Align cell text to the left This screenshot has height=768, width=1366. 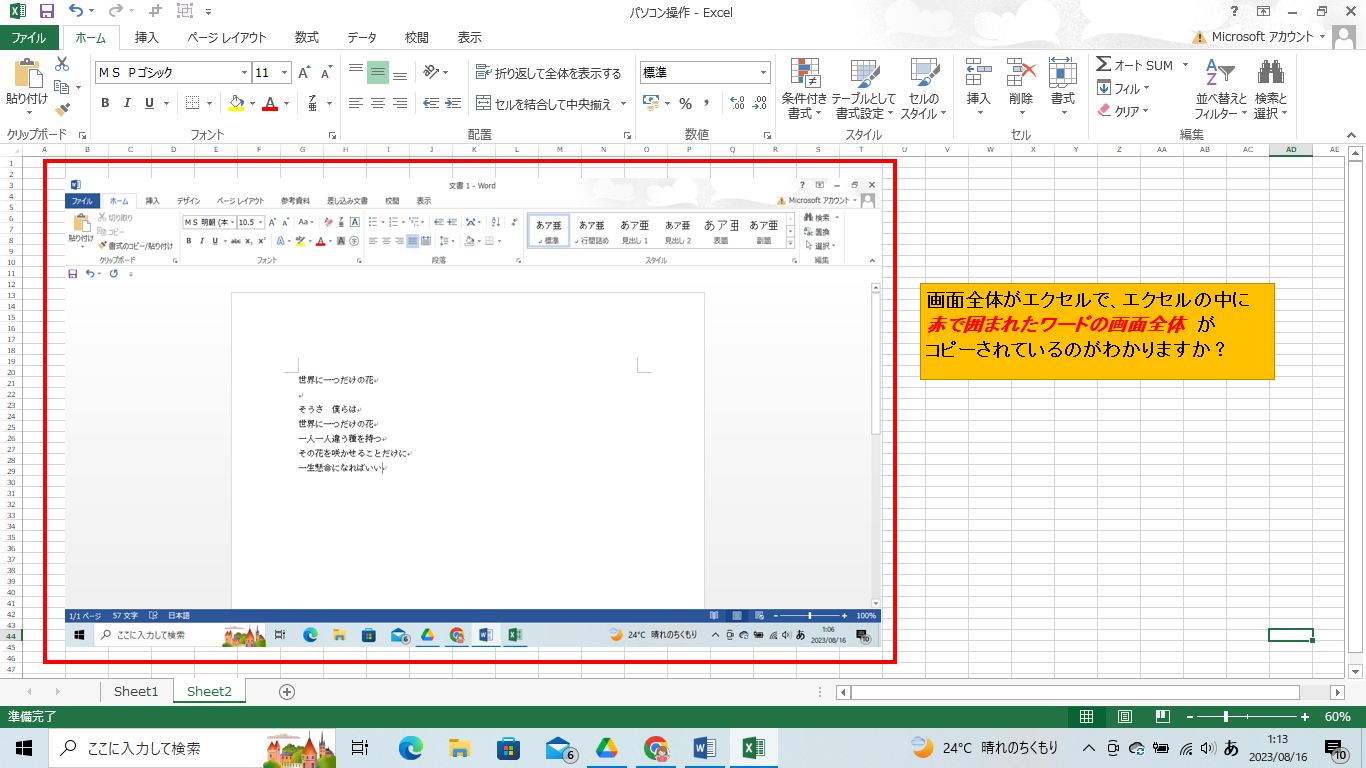(x=356, y=103)
